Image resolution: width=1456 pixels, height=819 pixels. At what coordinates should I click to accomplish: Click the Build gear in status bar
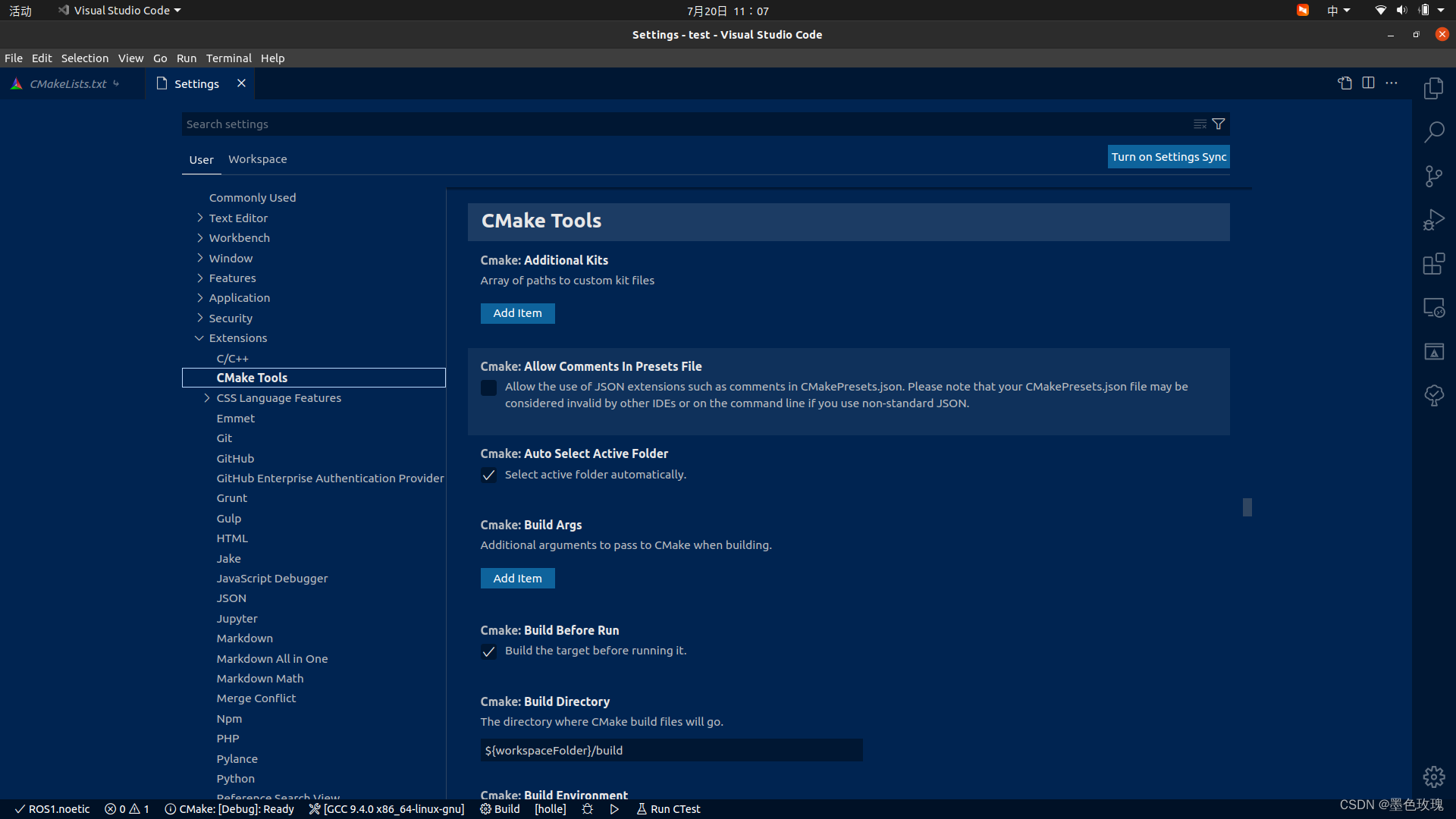point(500,809)
